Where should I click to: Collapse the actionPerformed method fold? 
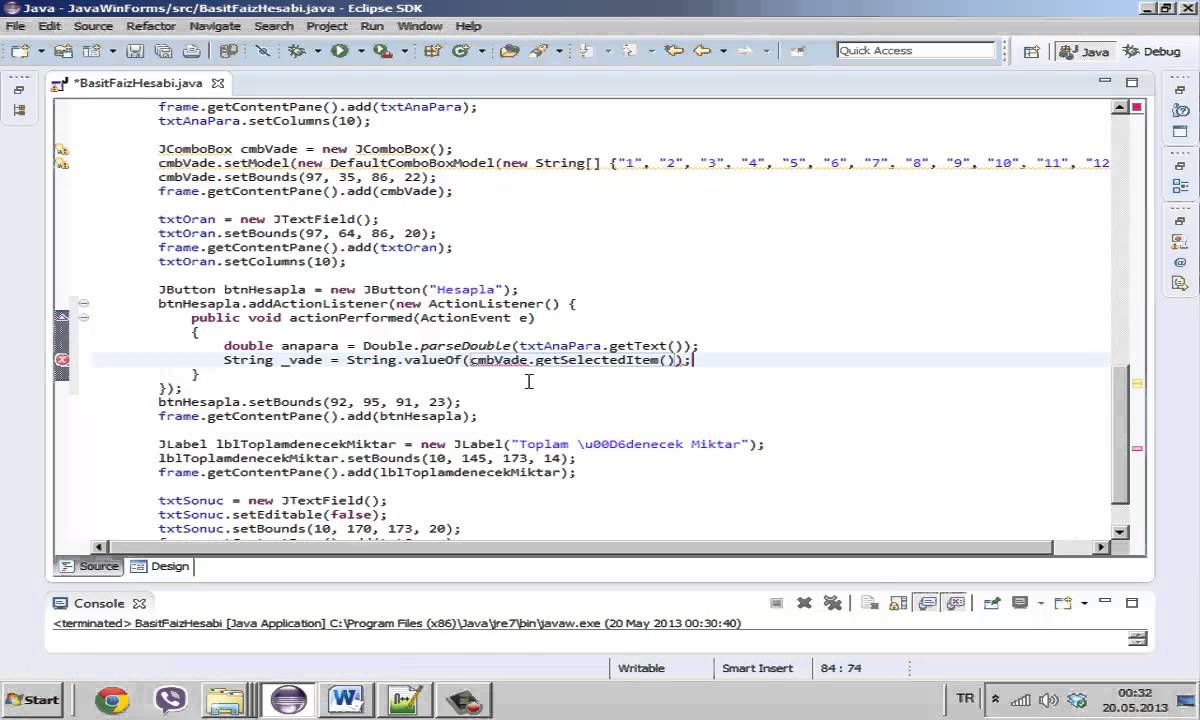point(84,317)
